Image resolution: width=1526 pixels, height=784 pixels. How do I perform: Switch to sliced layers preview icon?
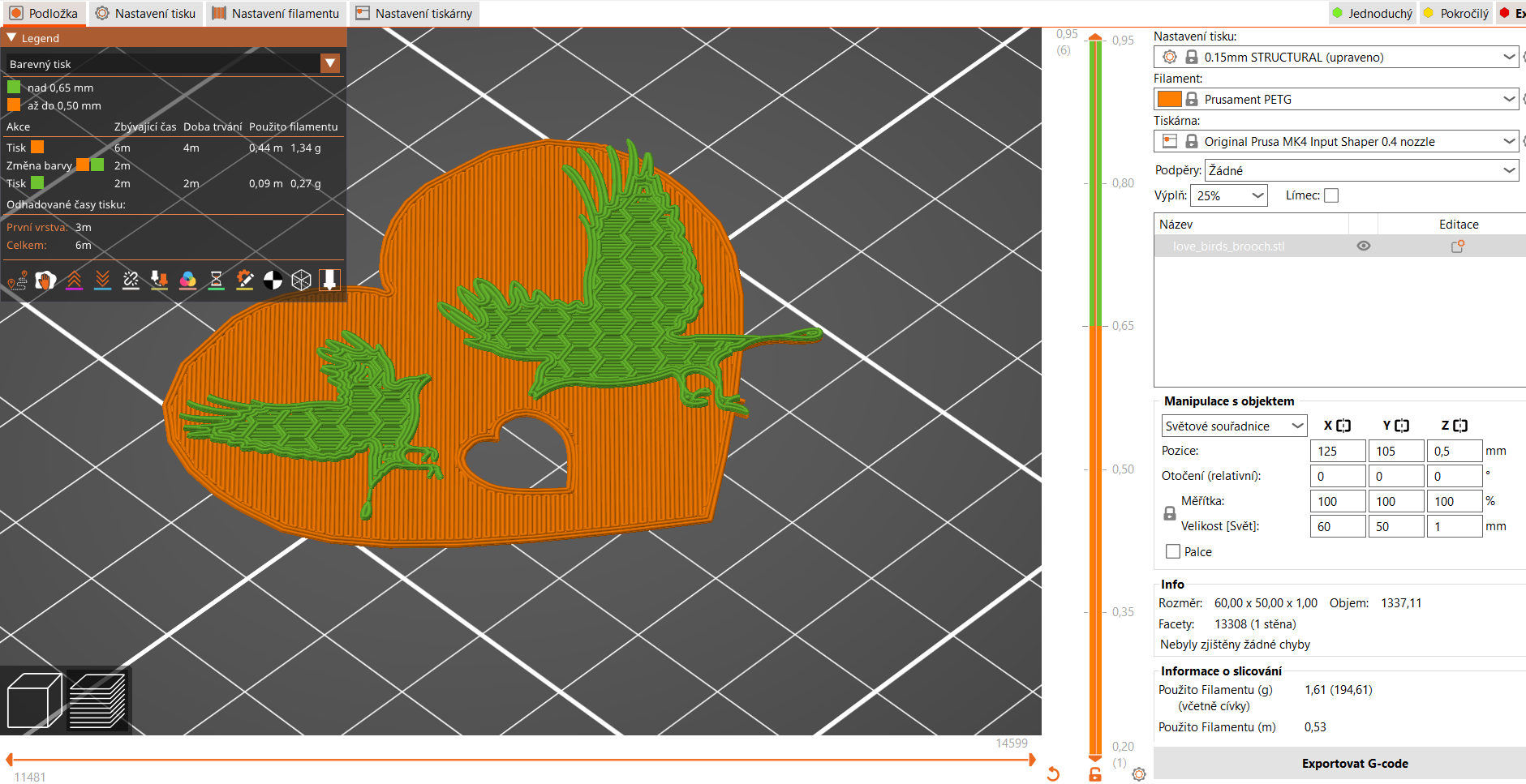97,700
